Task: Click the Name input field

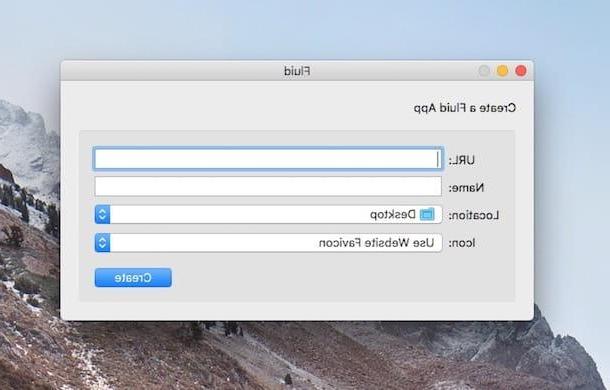Action: tap(268, 186)
